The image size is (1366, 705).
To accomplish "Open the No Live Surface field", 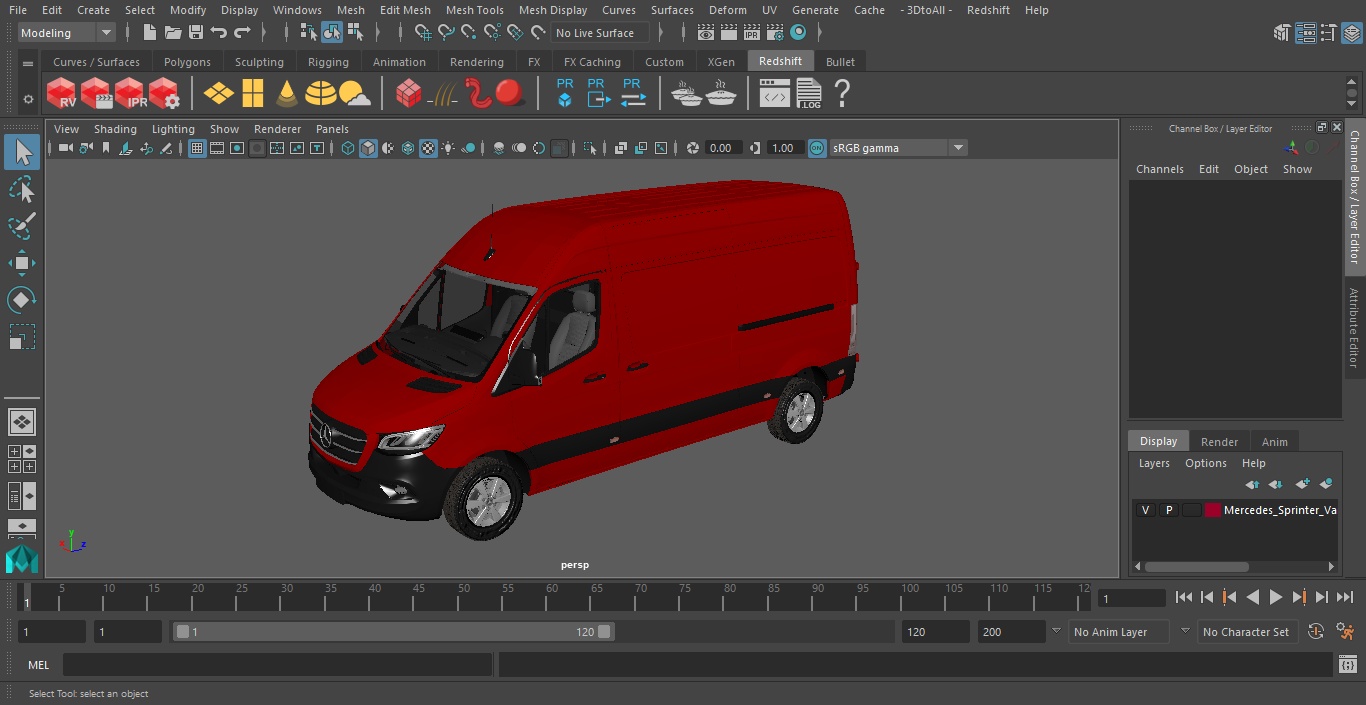I will tap(601, 33).
